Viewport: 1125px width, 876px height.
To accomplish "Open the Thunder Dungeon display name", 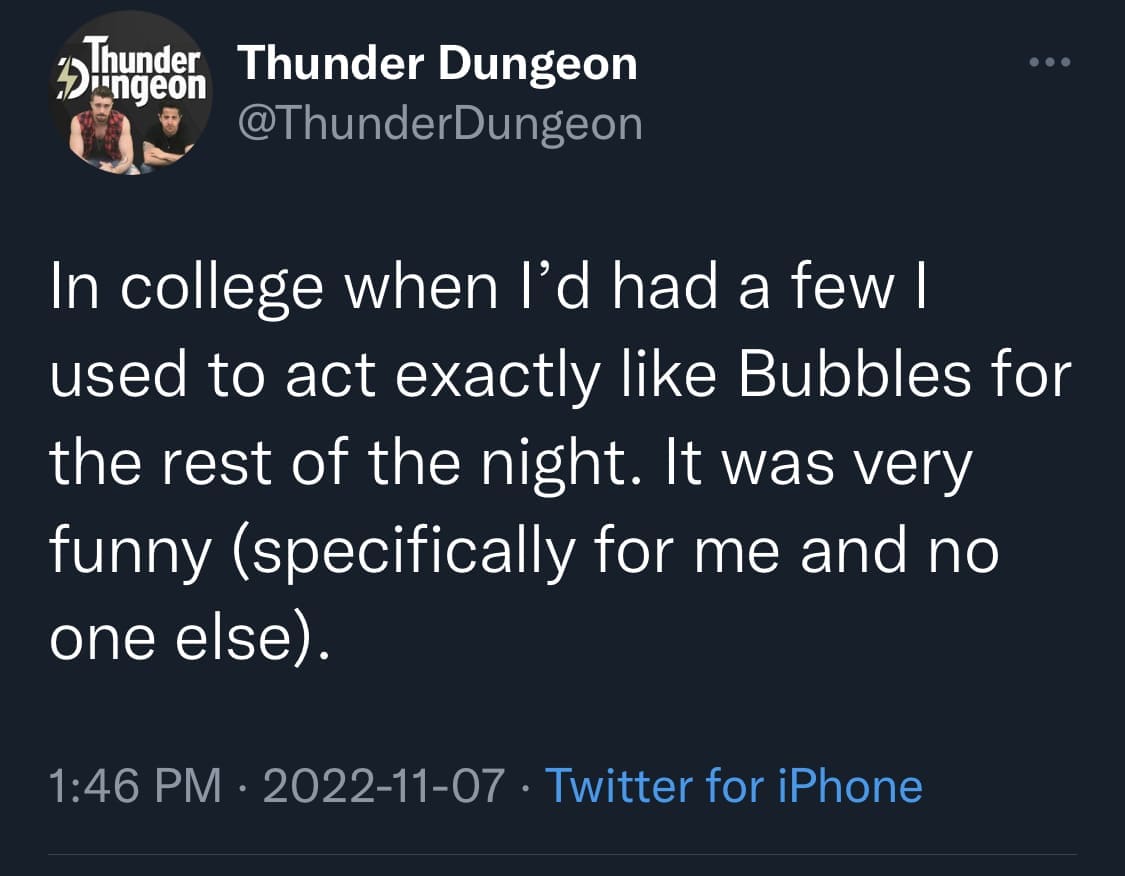I will pyautogui.click(x=437, y=64).
